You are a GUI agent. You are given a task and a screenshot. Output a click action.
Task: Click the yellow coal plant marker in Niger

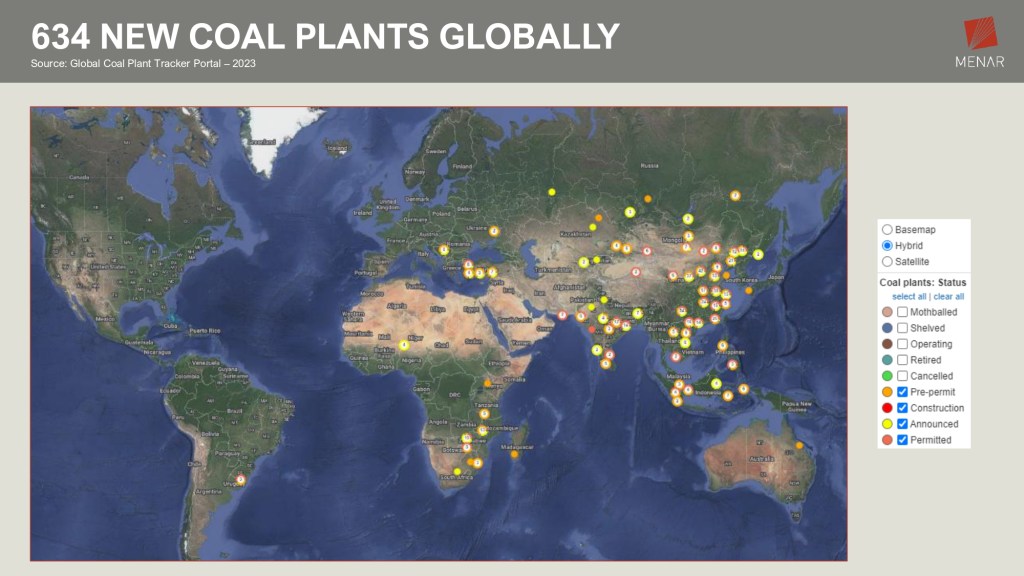click(x=404, y=345)
